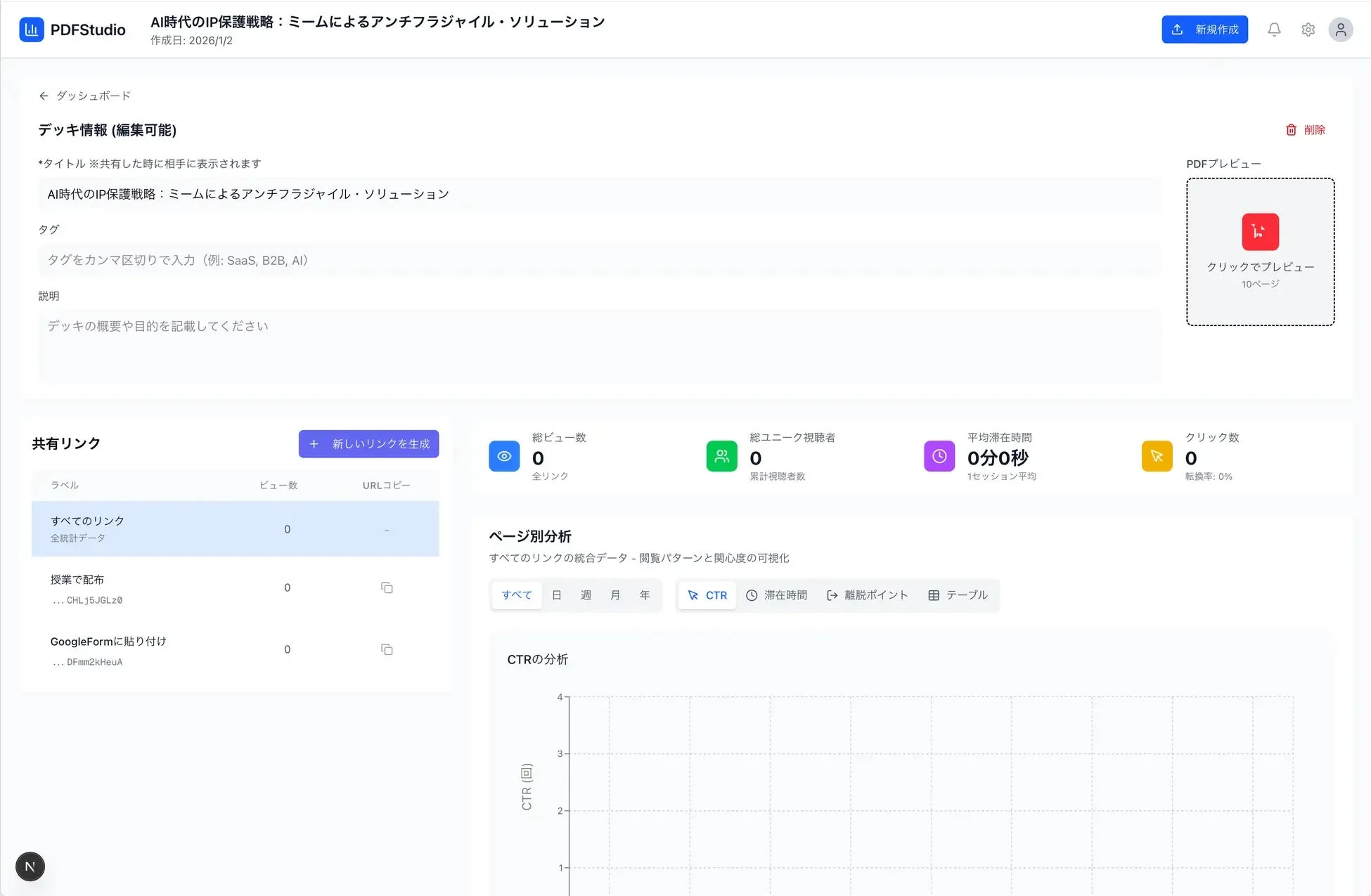This screenshot has height=896, width=1371.
Task: Select the 年 period option
Action: [644, 595]
